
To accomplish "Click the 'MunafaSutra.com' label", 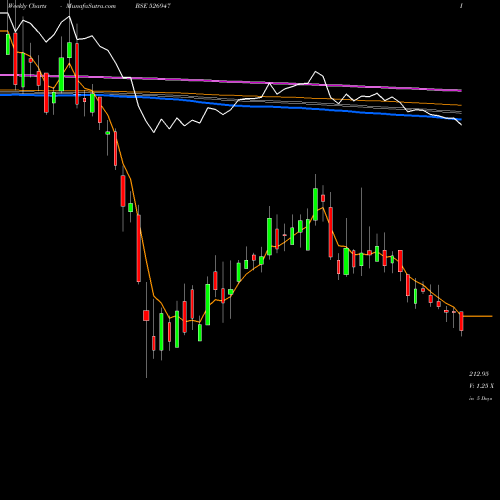I will (91, 6).
